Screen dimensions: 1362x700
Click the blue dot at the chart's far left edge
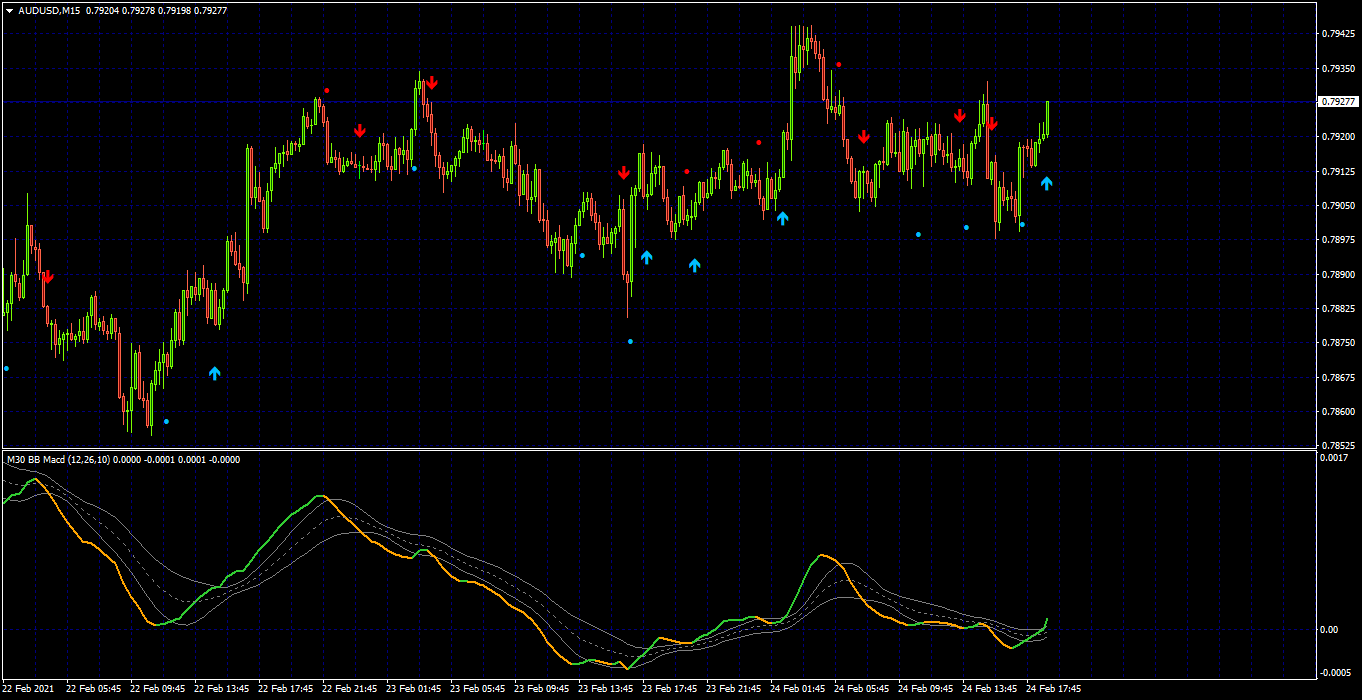click(x=6, y=368)
